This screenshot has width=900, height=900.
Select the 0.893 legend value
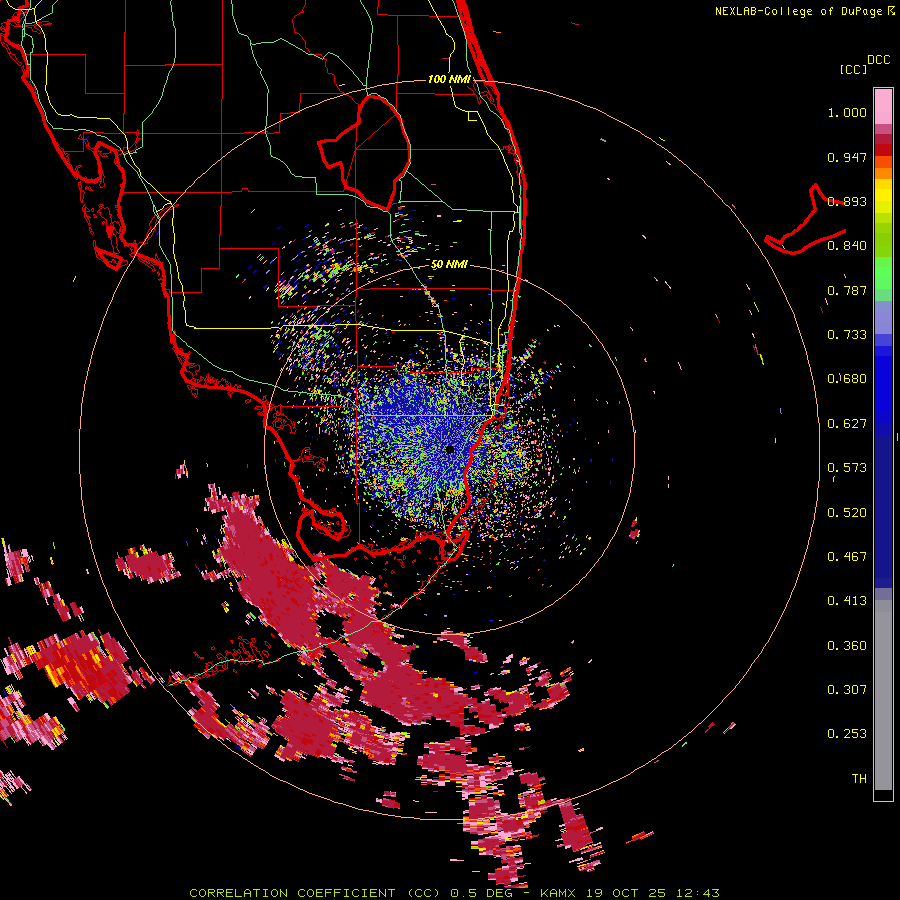coord(847,201)
